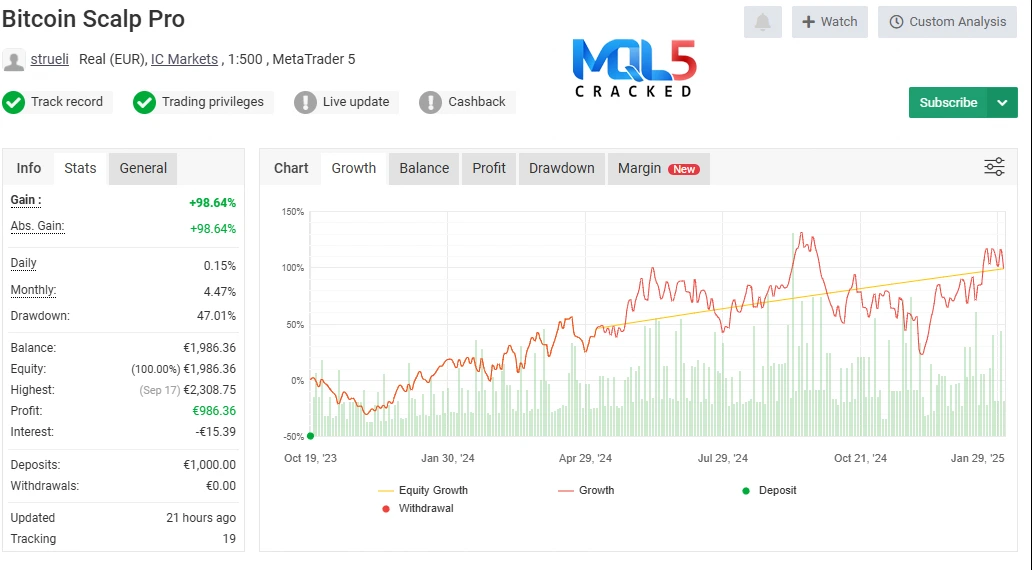This screenshot has height=570, width=1032.
Task: Click the Highest value €2,308.75
Action: pos(209,390)
